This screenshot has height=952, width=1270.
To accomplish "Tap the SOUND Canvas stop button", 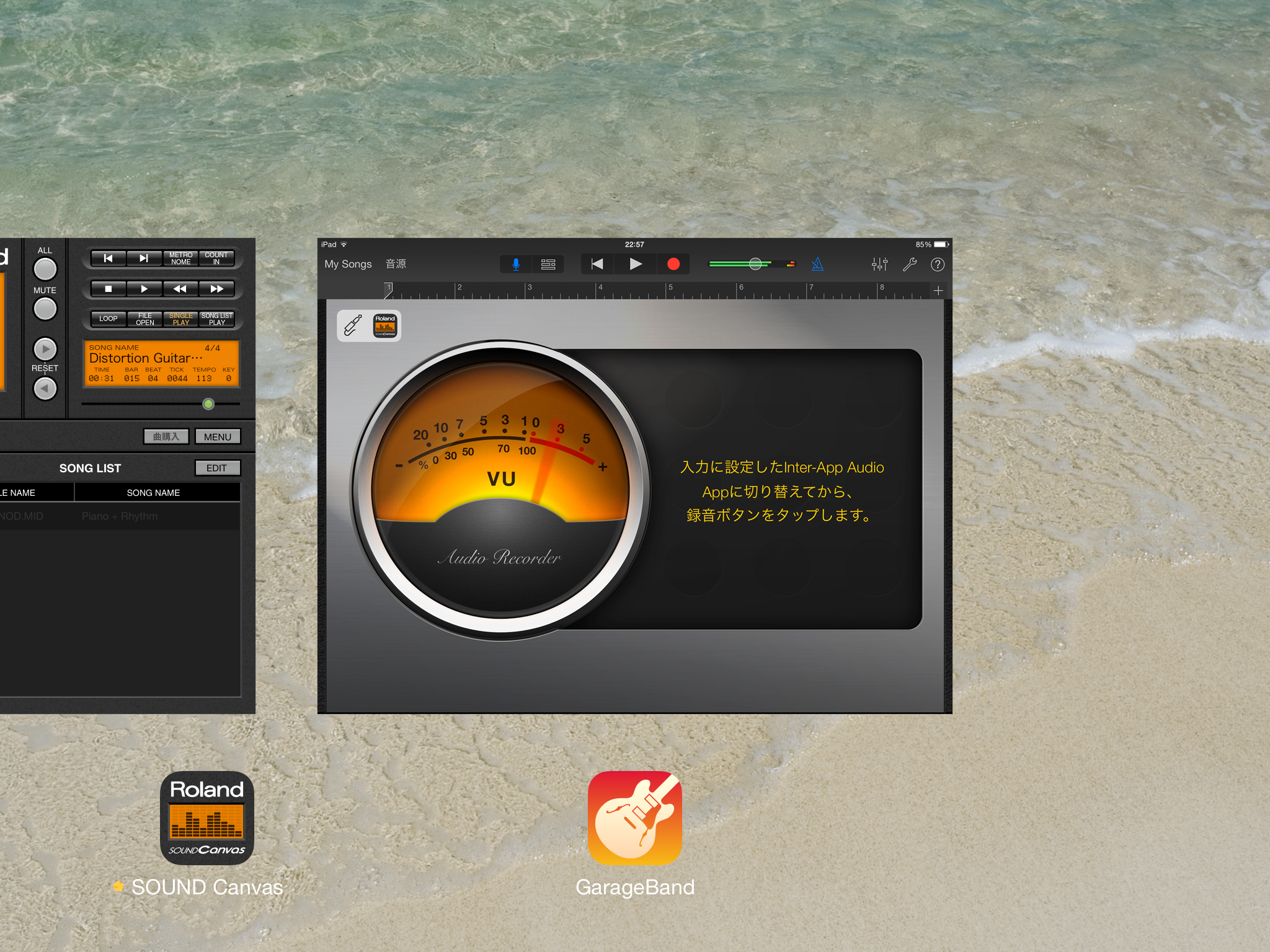I will [108, 289].
